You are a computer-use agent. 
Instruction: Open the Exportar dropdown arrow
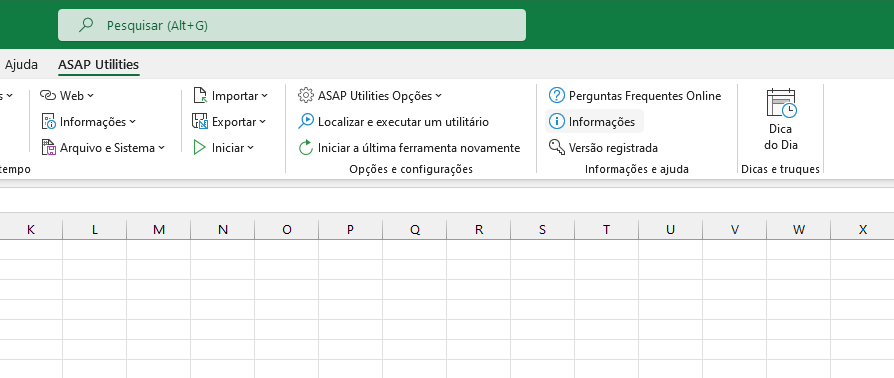pyautogui.click(x=262, y=122)
